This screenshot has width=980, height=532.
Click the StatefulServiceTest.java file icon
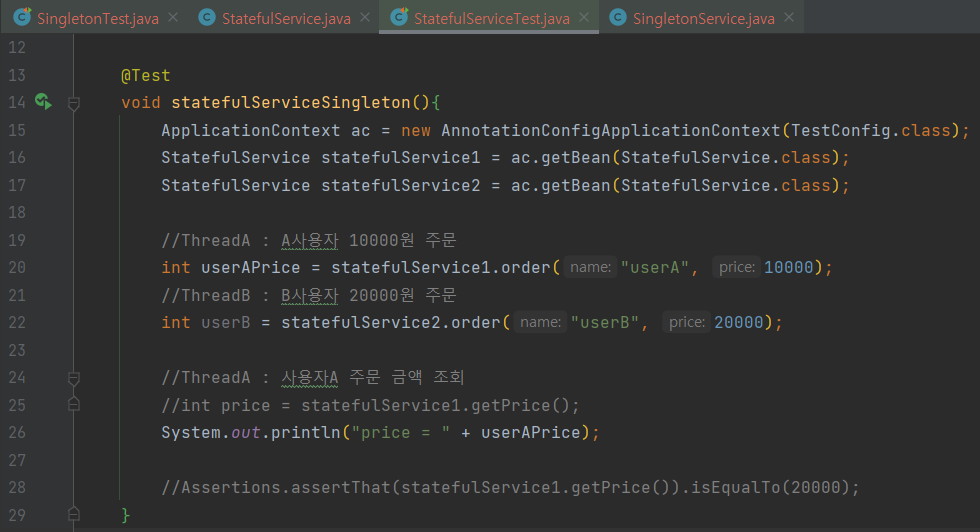[x=399, y=17]
